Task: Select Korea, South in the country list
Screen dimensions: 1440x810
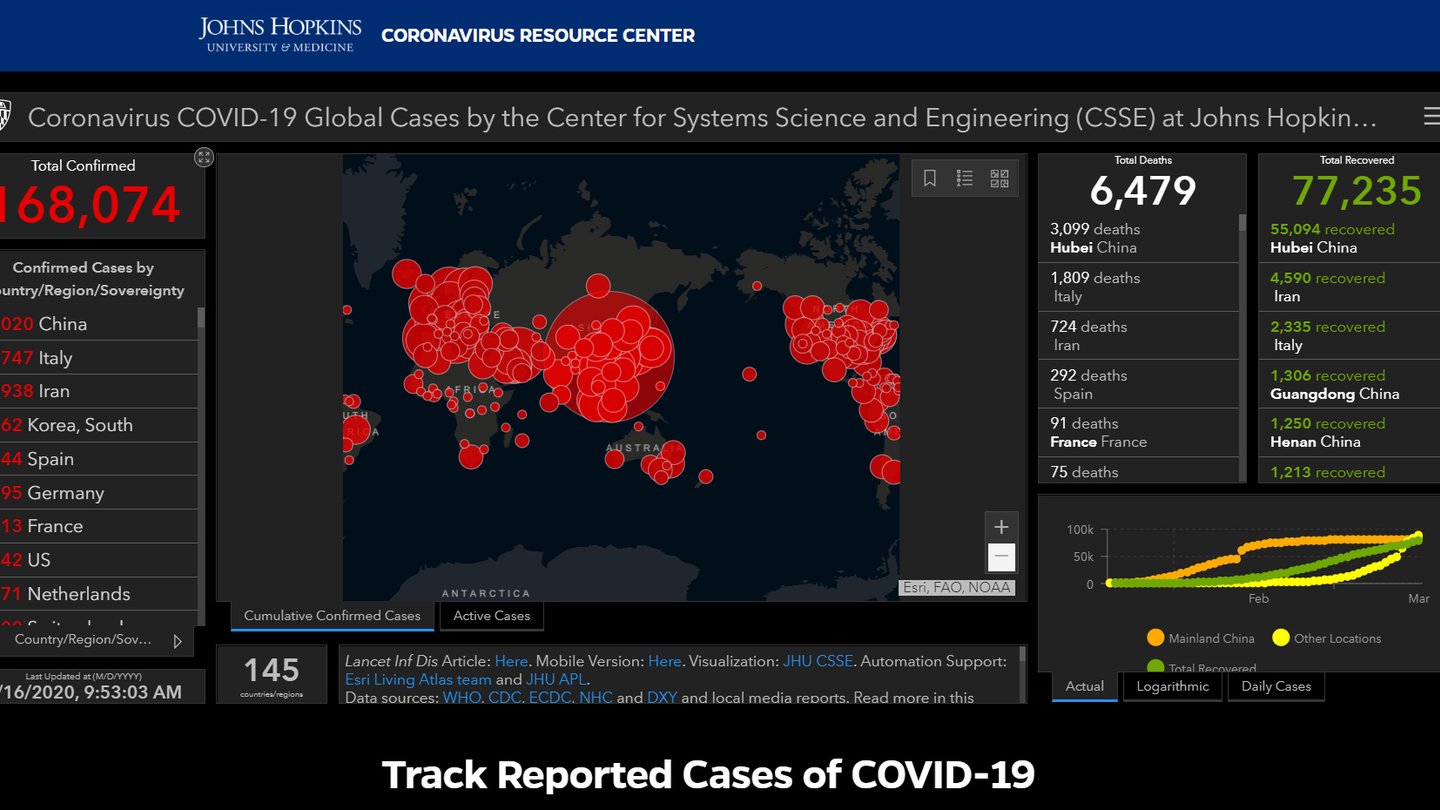Action: click(x=99, y=425)
